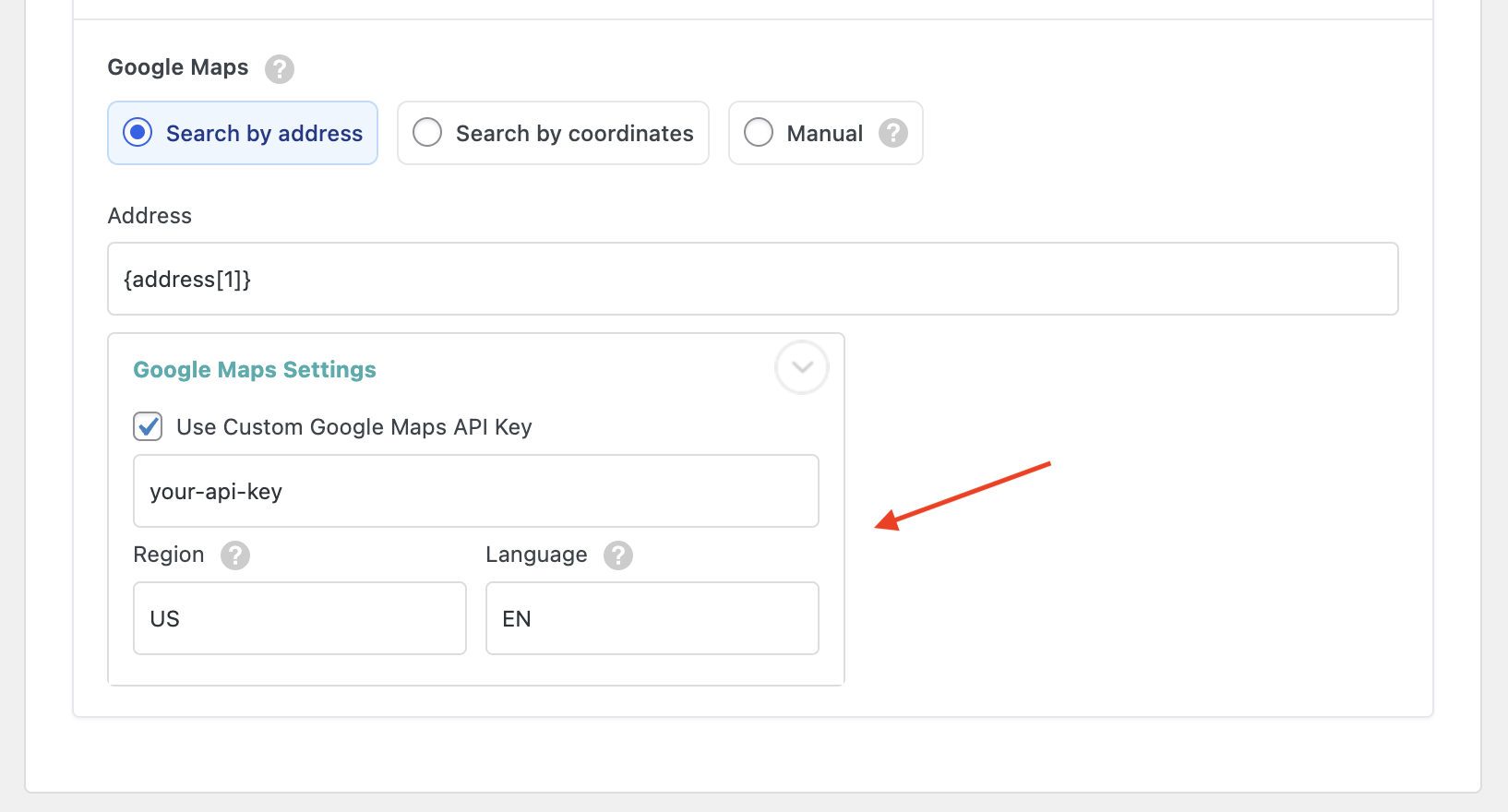This screenshot has height=812, width=1508.
Task: Click the Language field showing EN
Action: [x=652, y=618]
